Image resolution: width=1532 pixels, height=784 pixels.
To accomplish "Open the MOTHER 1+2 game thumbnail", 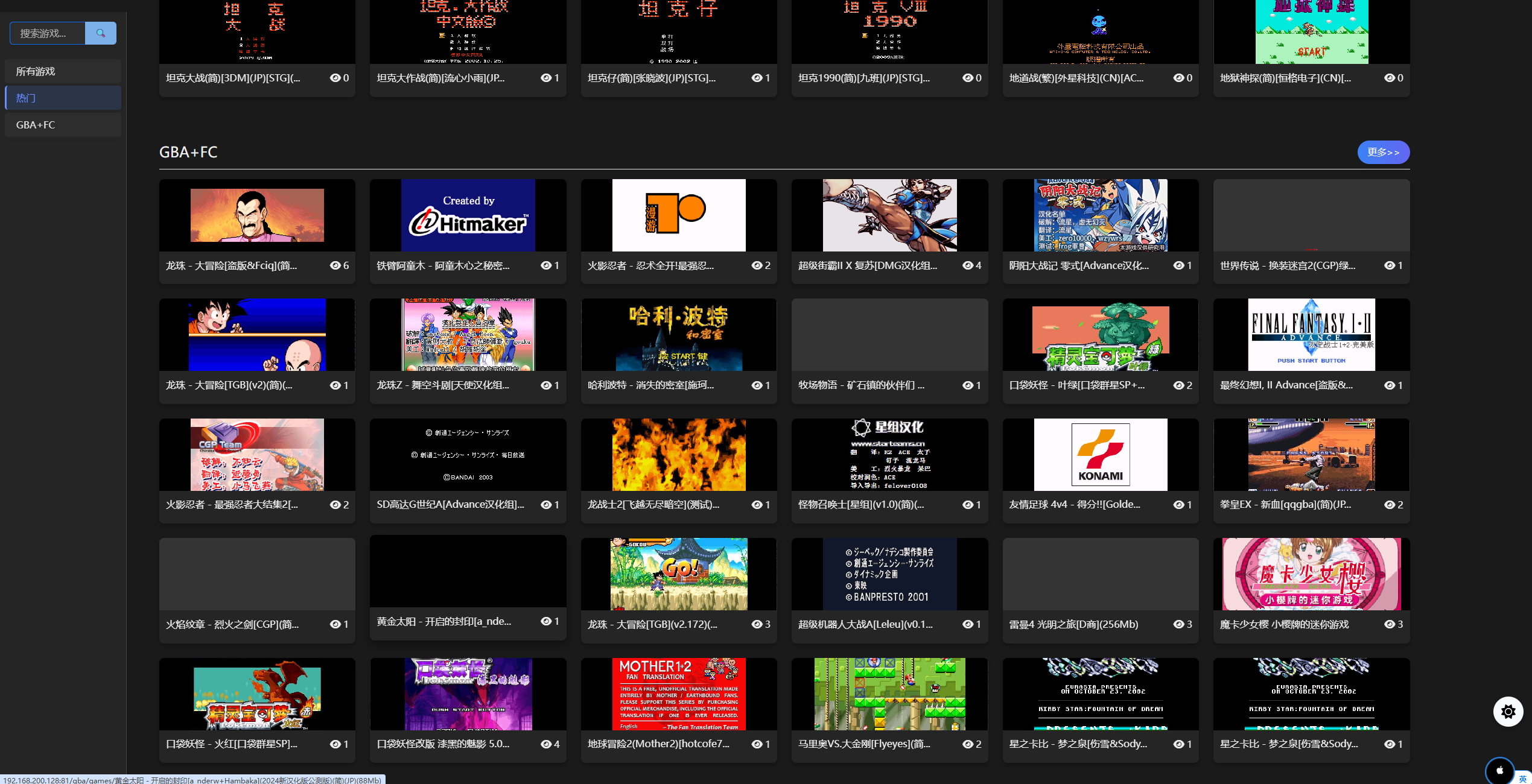I will 678,694.
